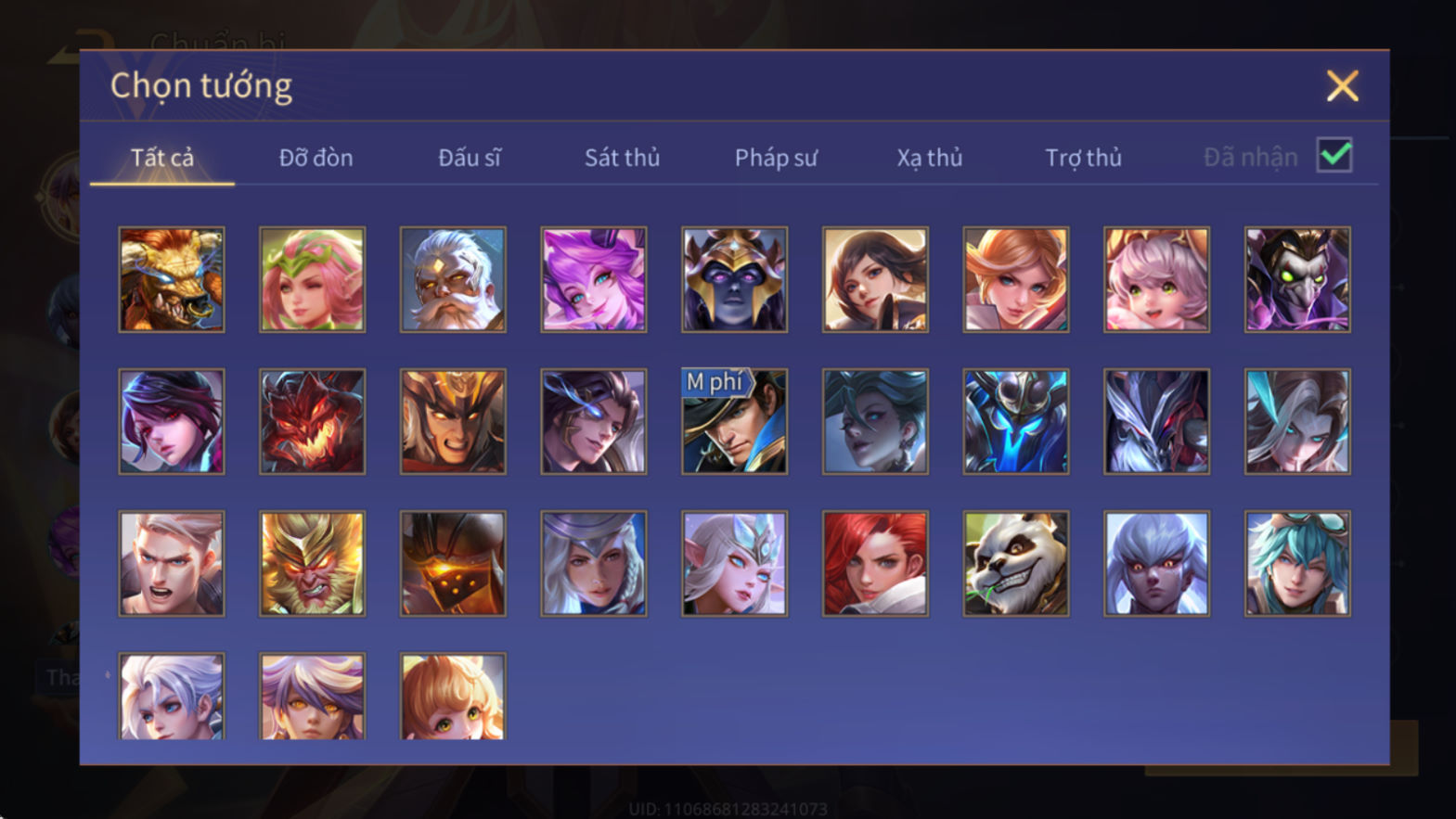Image resolution: width=1456 pixels, height=819 pixels.
Task: Select the red-haired woman hero portrait
Action: point(875,563)
